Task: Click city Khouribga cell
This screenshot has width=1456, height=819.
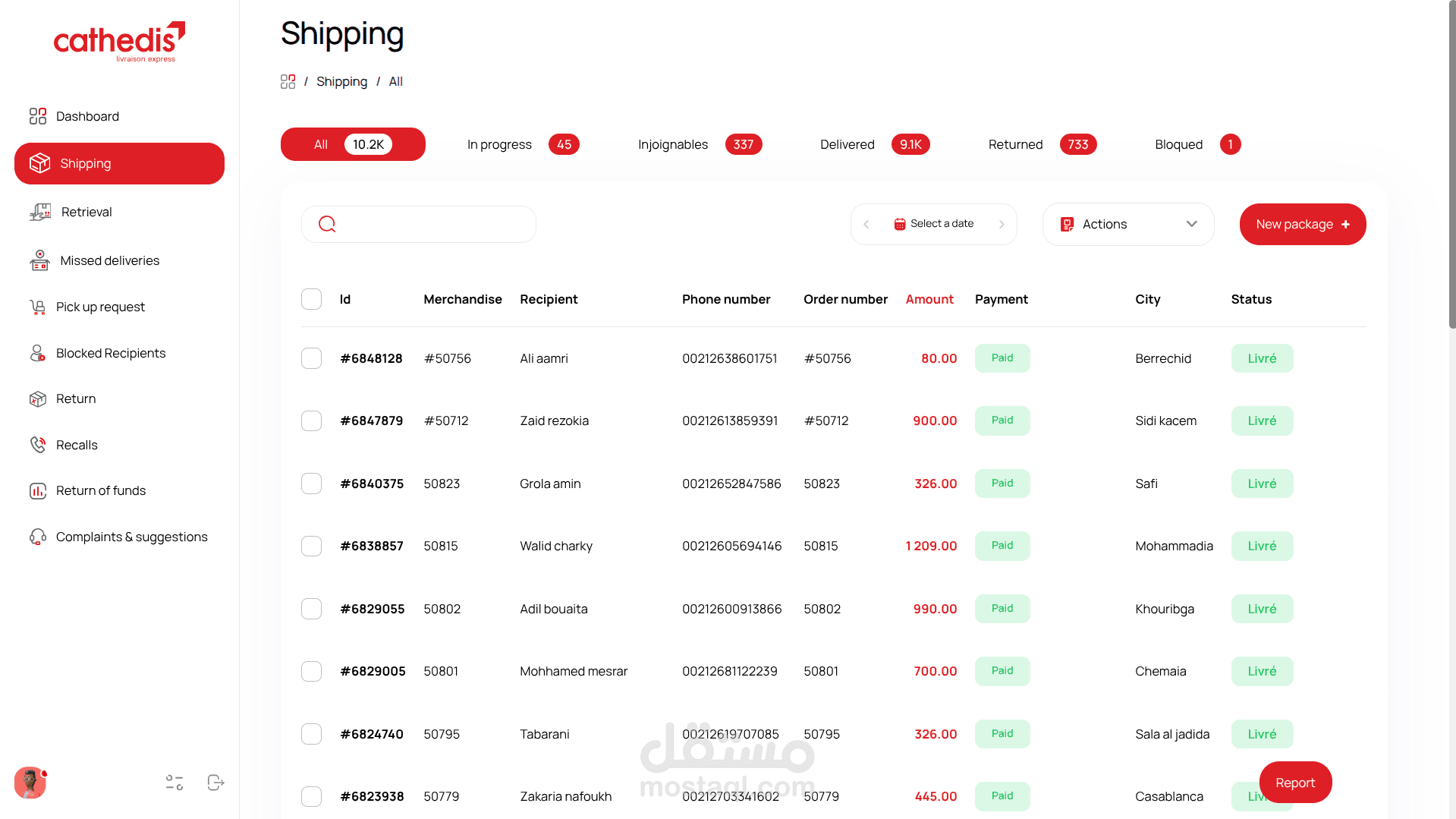Action: (x=1165, y=609)
